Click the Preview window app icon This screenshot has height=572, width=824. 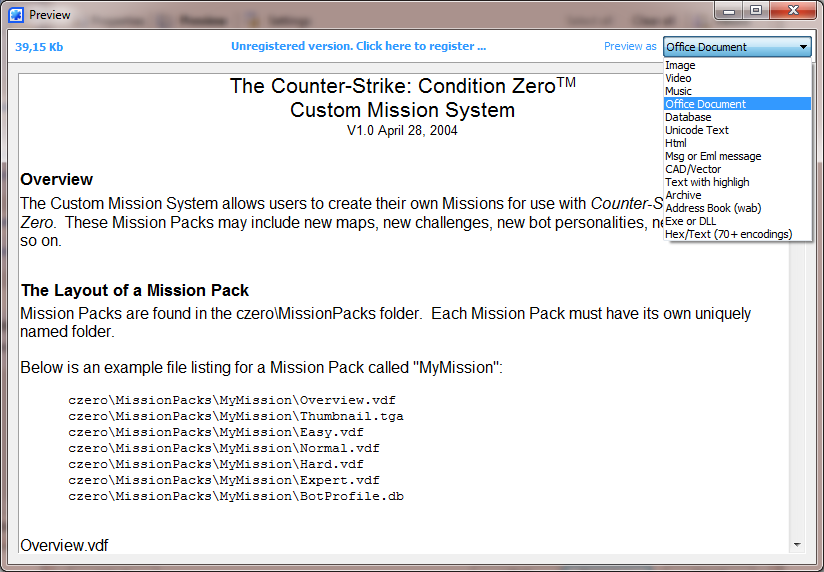click(15, 14)
